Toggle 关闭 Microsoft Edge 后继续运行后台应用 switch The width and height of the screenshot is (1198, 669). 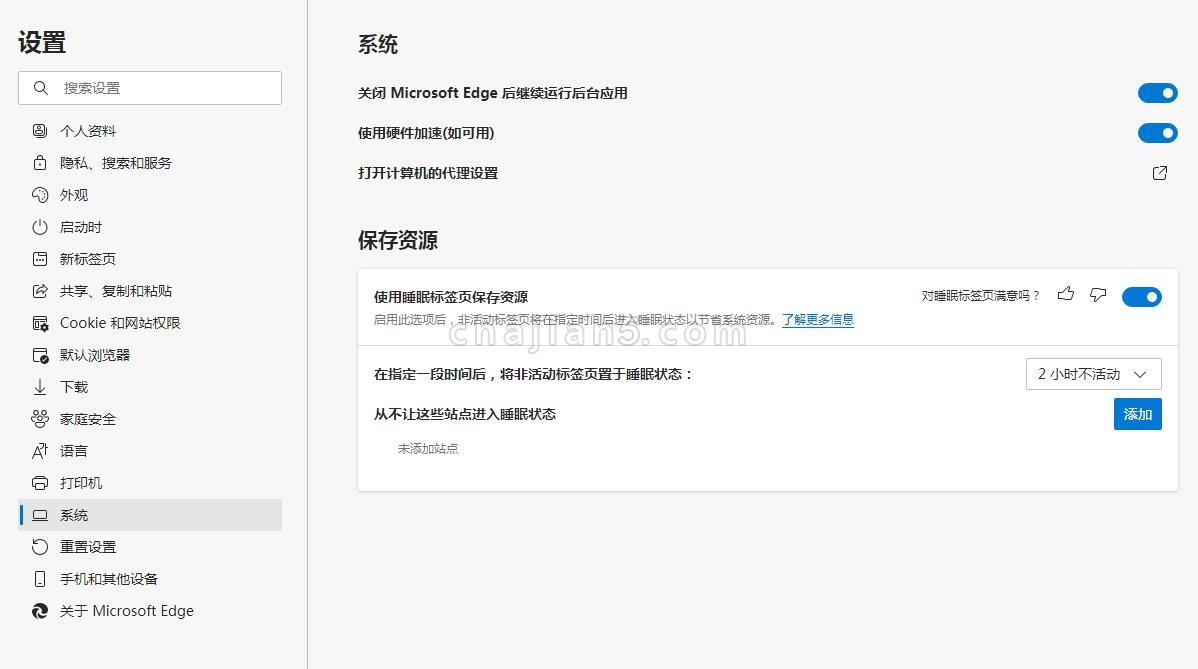1158,93
